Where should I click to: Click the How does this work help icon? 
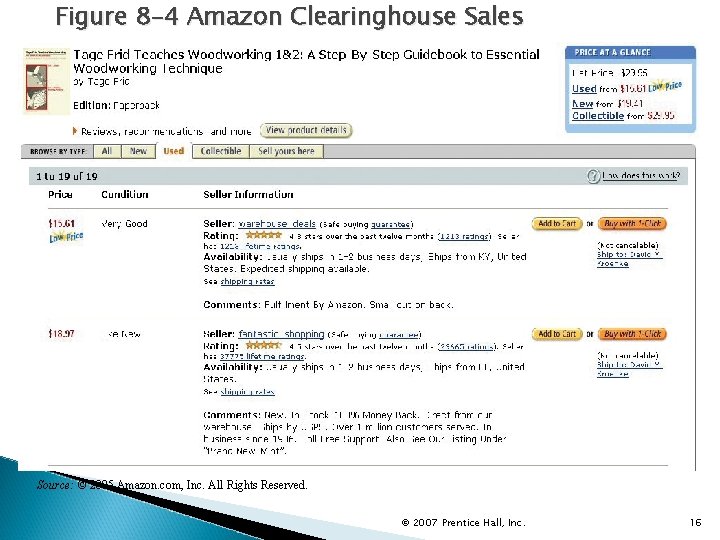593,176
